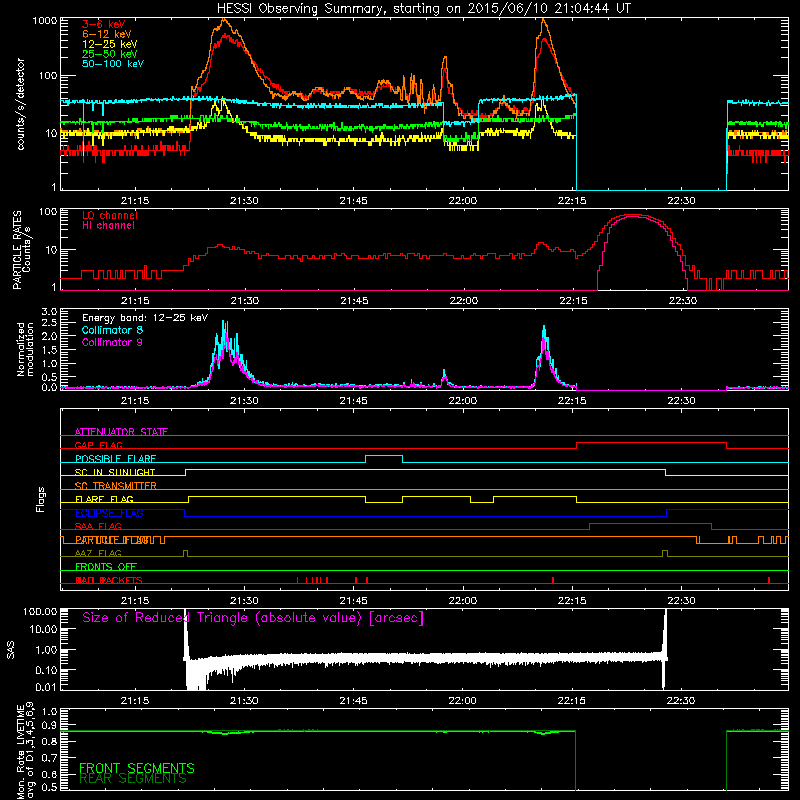Select the 50-100 keV legend label

click(112, 64)
